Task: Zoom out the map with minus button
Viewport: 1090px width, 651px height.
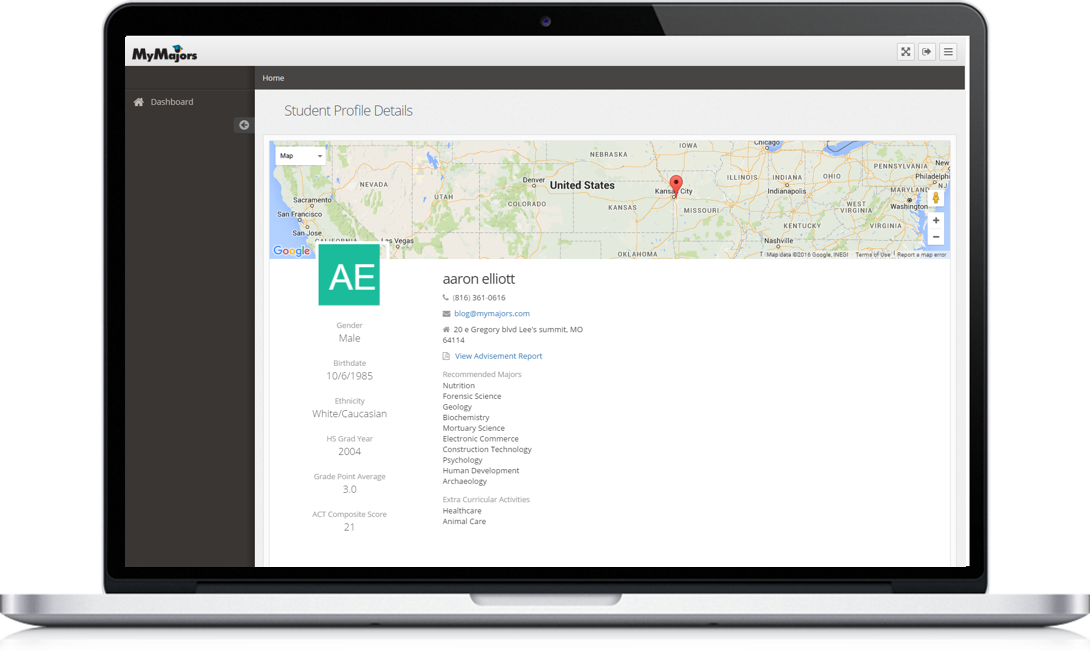Action: click(x=935, y=237)
